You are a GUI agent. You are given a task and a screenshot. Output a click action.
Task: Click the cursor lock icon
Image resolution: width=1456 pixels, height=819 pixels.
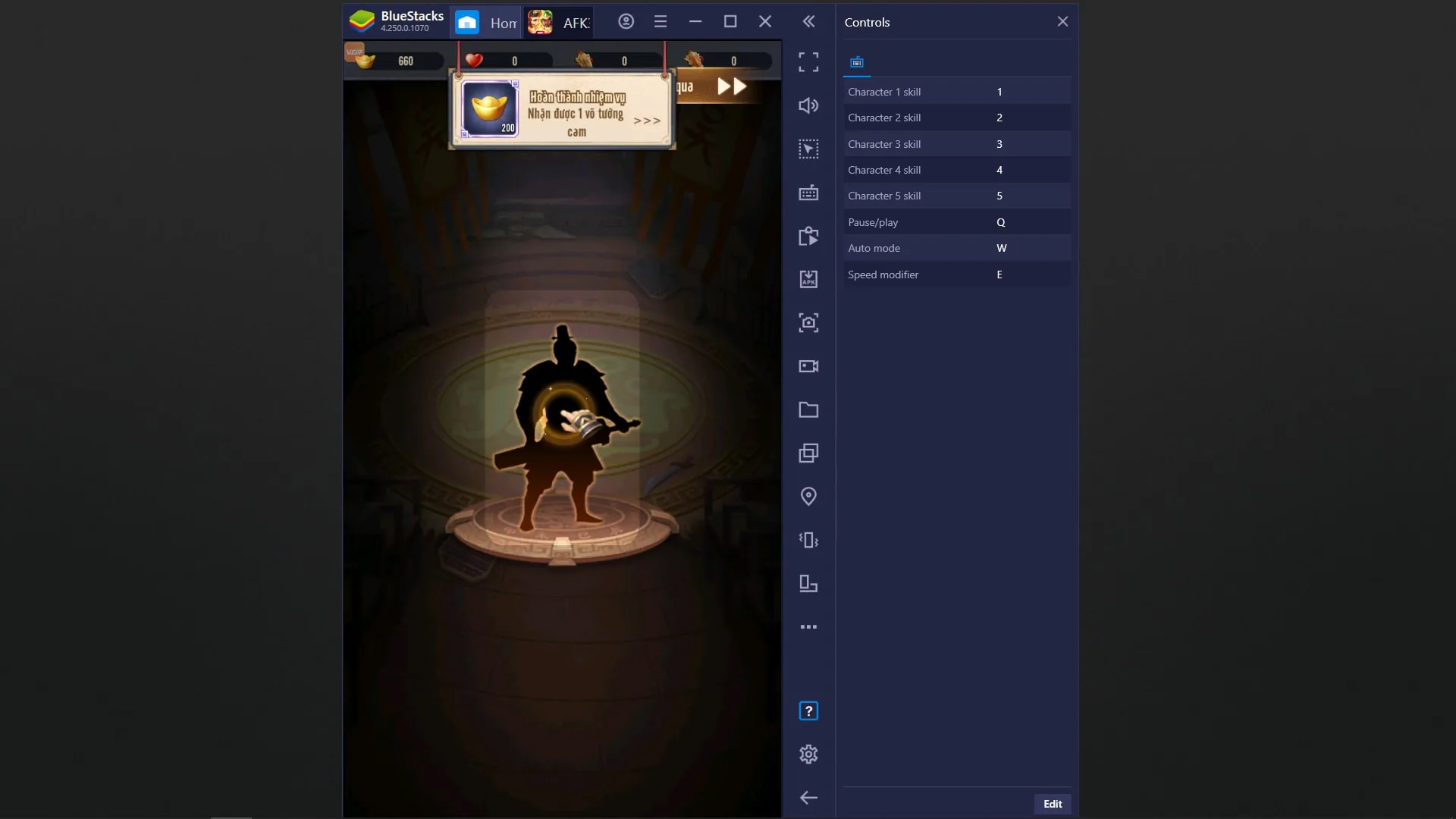(x=808, y=149)
